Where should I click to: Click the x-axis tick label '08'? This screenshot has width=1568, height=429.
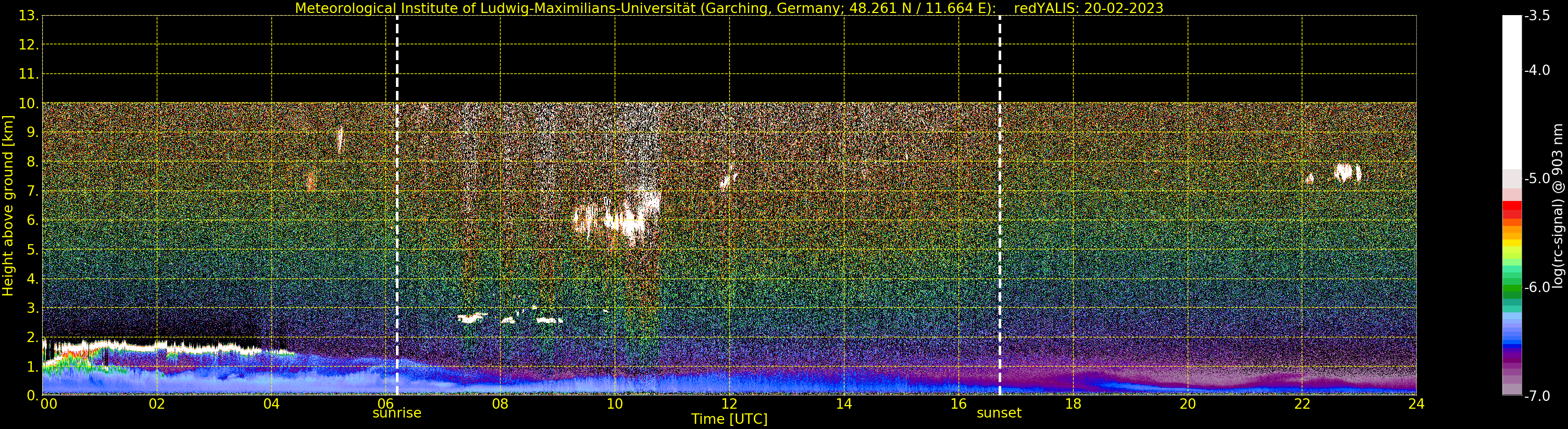click(500, 404)
